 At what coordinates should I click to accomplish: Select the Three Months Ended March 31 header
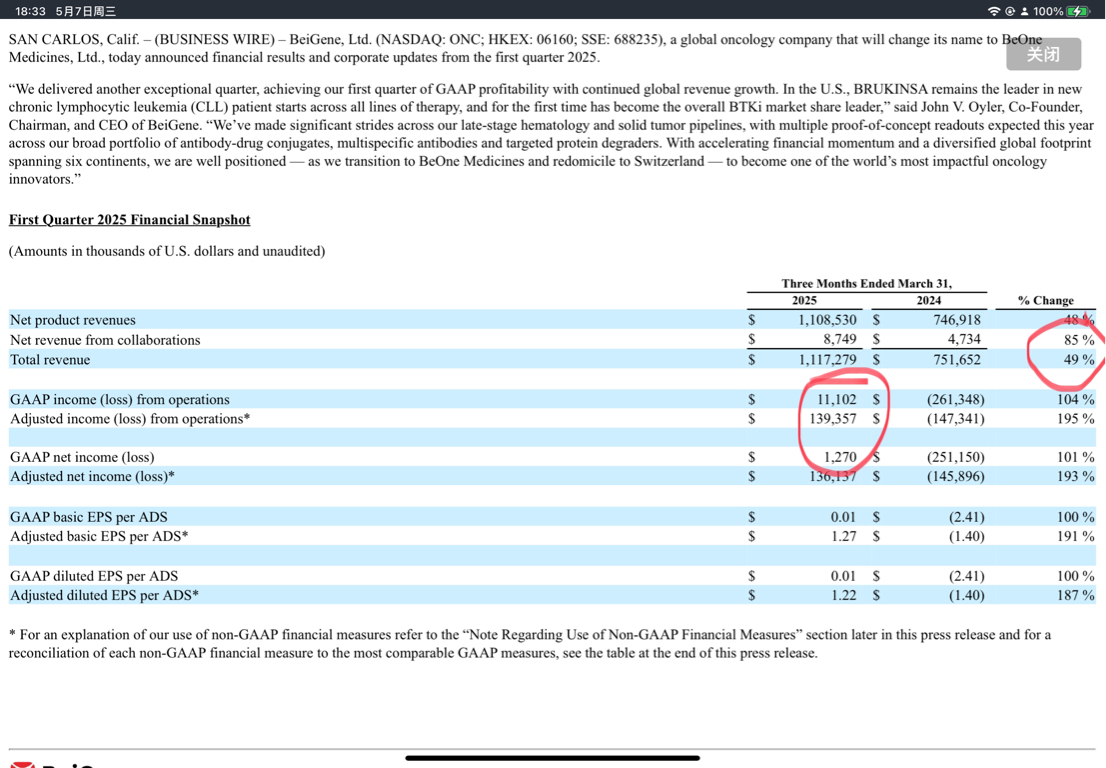tap(867, 284)
